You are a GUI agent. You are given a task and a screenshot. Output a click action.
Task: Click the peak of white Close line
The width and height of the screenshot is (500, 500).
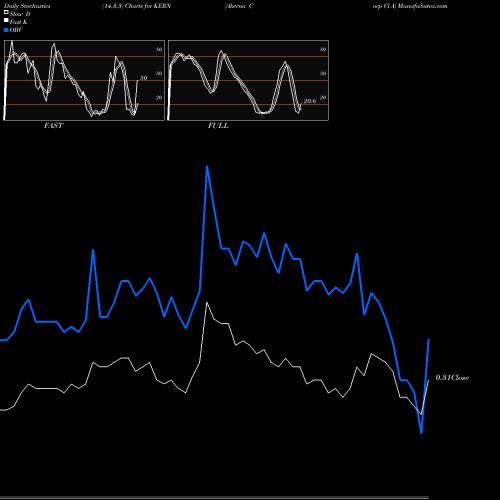click(207, 303)
